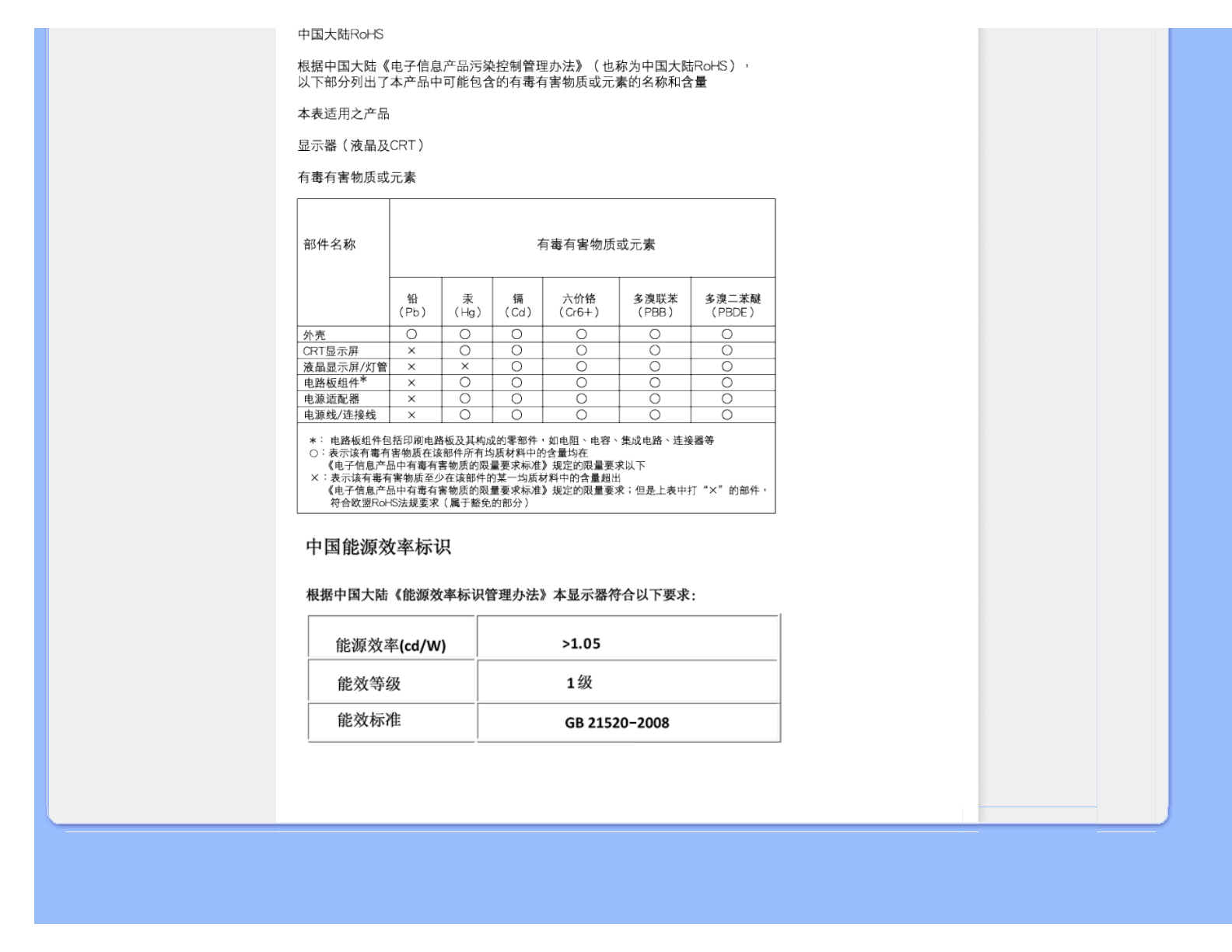Click the 外壳 row label
Image resolution: width=1232 pixels, height=952 pixels.
315,335
